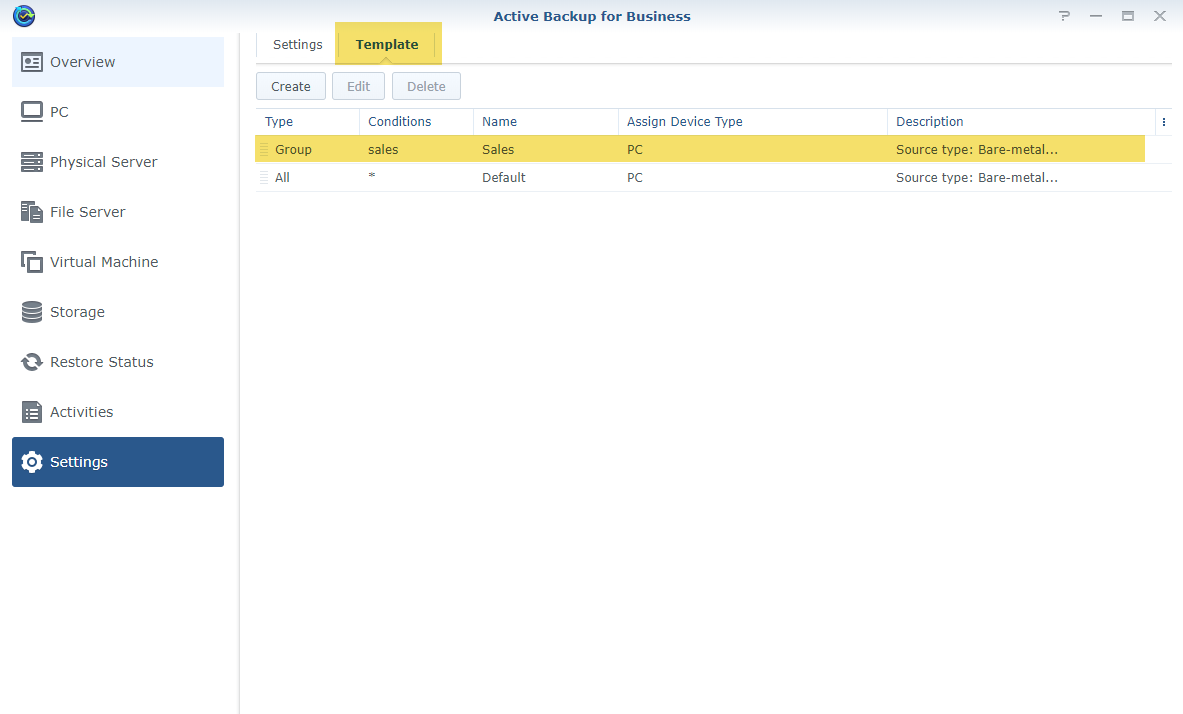Click the Overview sidebar icon
1183x714 pixels.
(32, 62)
